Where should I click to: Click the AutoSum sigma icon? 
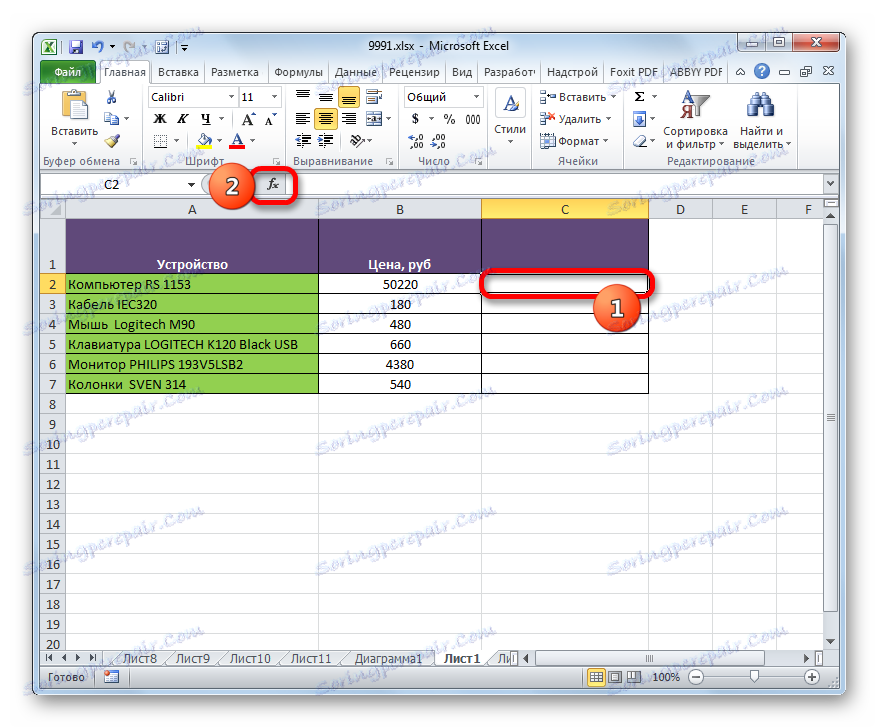pyautogui.click(x=639, y=97)
